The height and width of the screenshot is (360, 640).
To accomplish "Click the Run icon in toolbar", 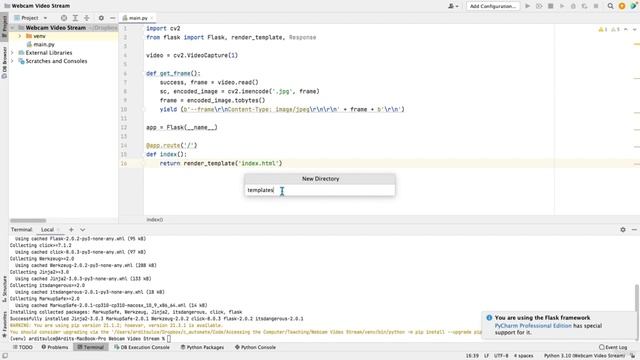I will 527,6.
